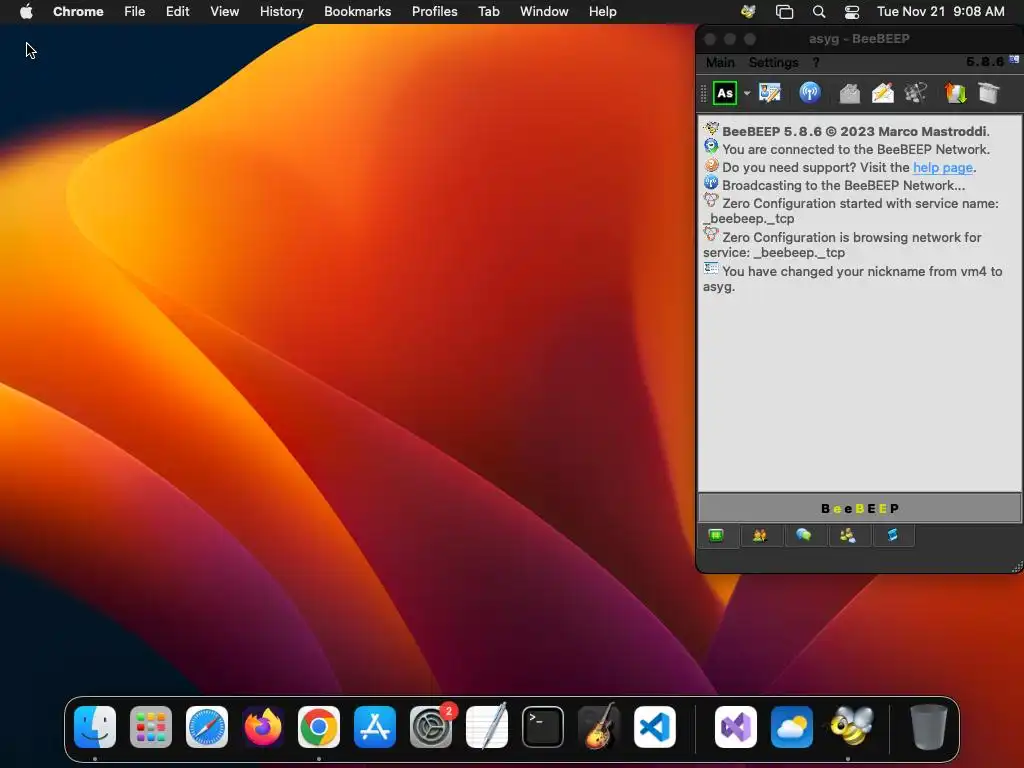Click the 'As' user avatar status button
Viewport: 1024px width, 768px height.
click(x=724, y=93)
